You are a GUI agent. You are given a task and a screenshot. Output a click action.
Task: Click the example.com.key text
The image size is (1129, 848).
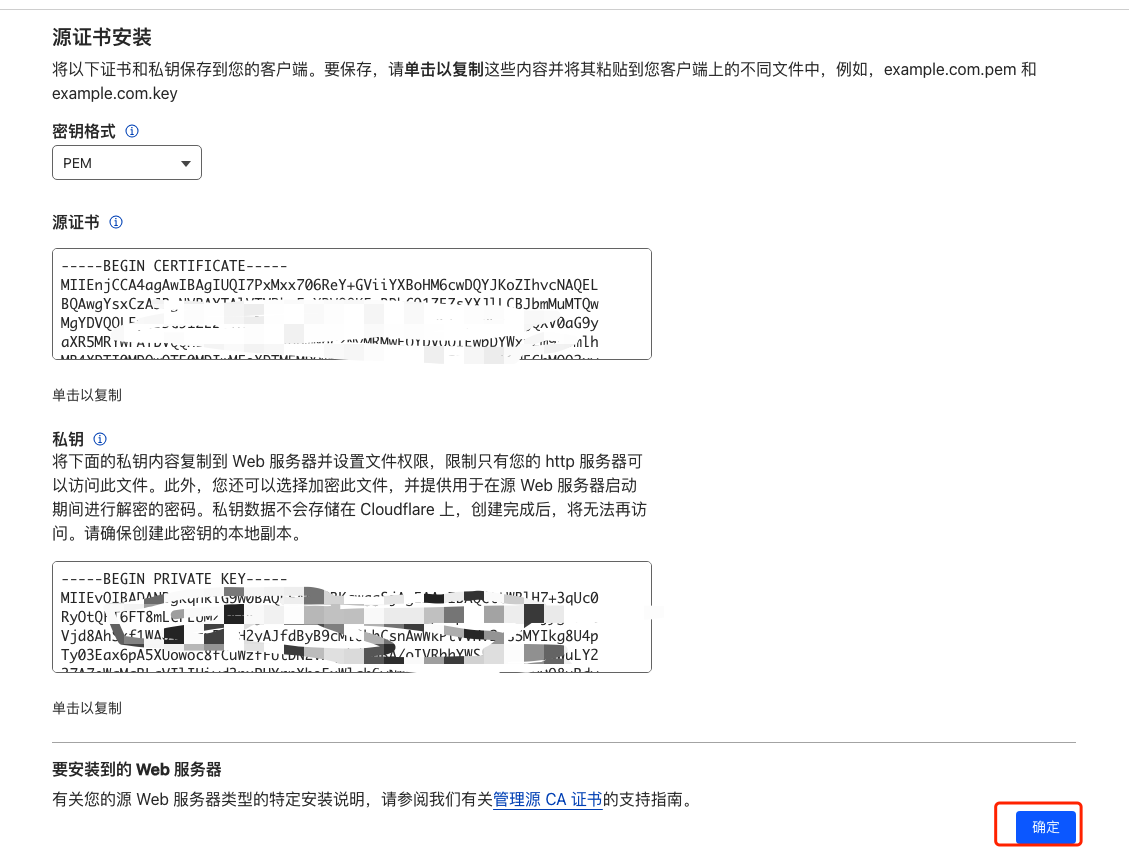point(114,94)
